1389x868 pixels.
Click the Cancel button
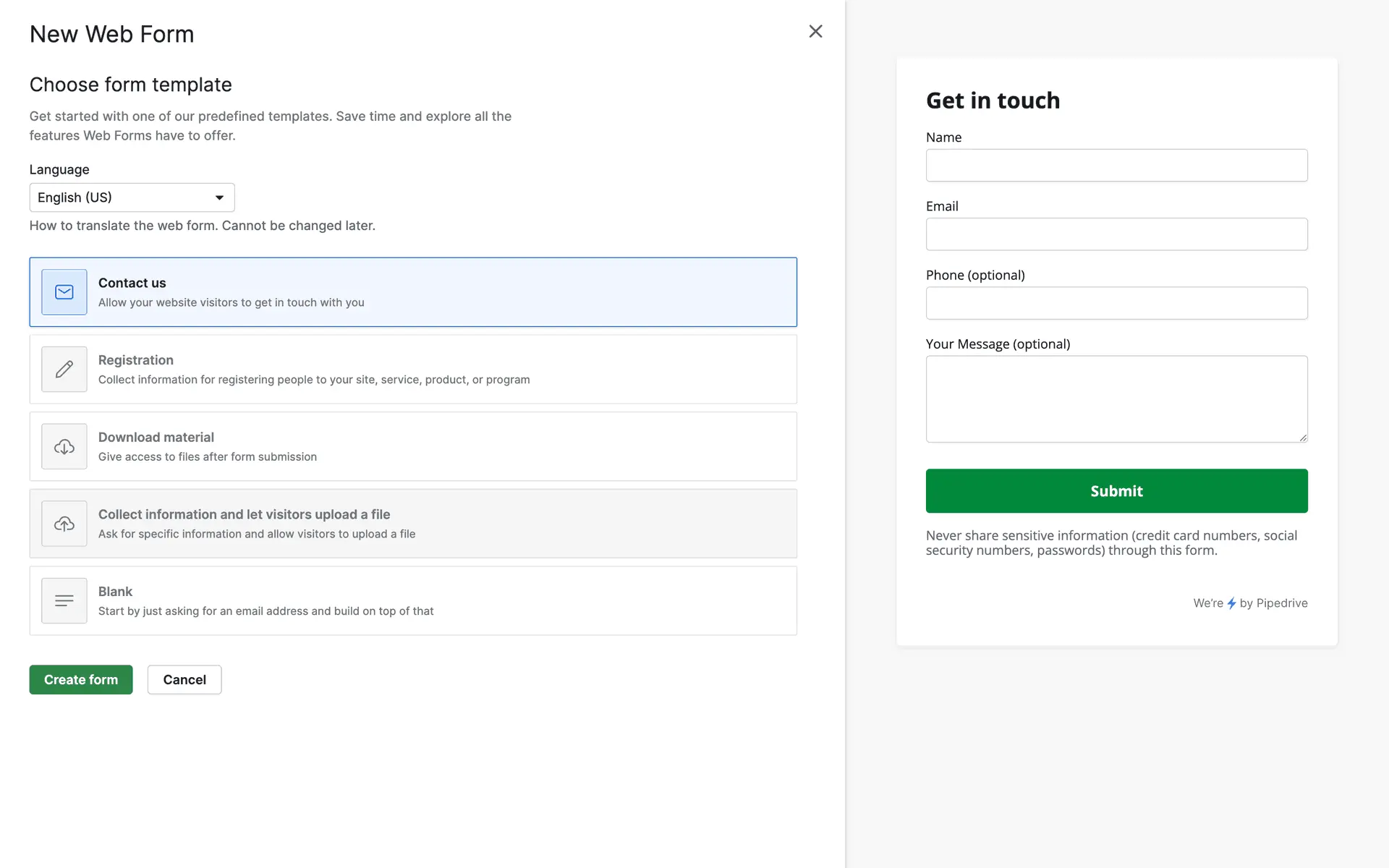click(184, 679)
